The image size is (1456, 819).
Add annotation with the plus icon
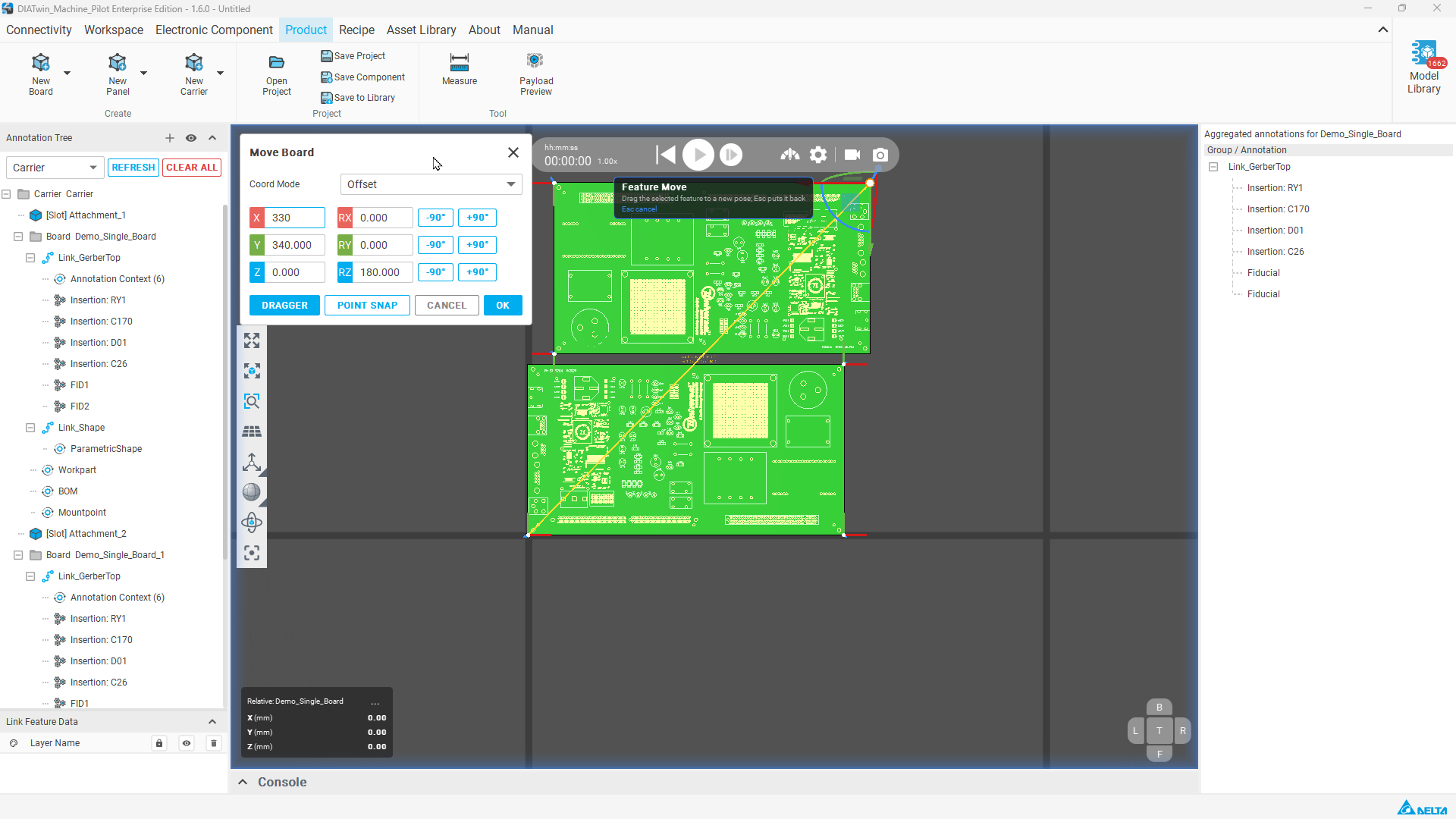point(170,138)
